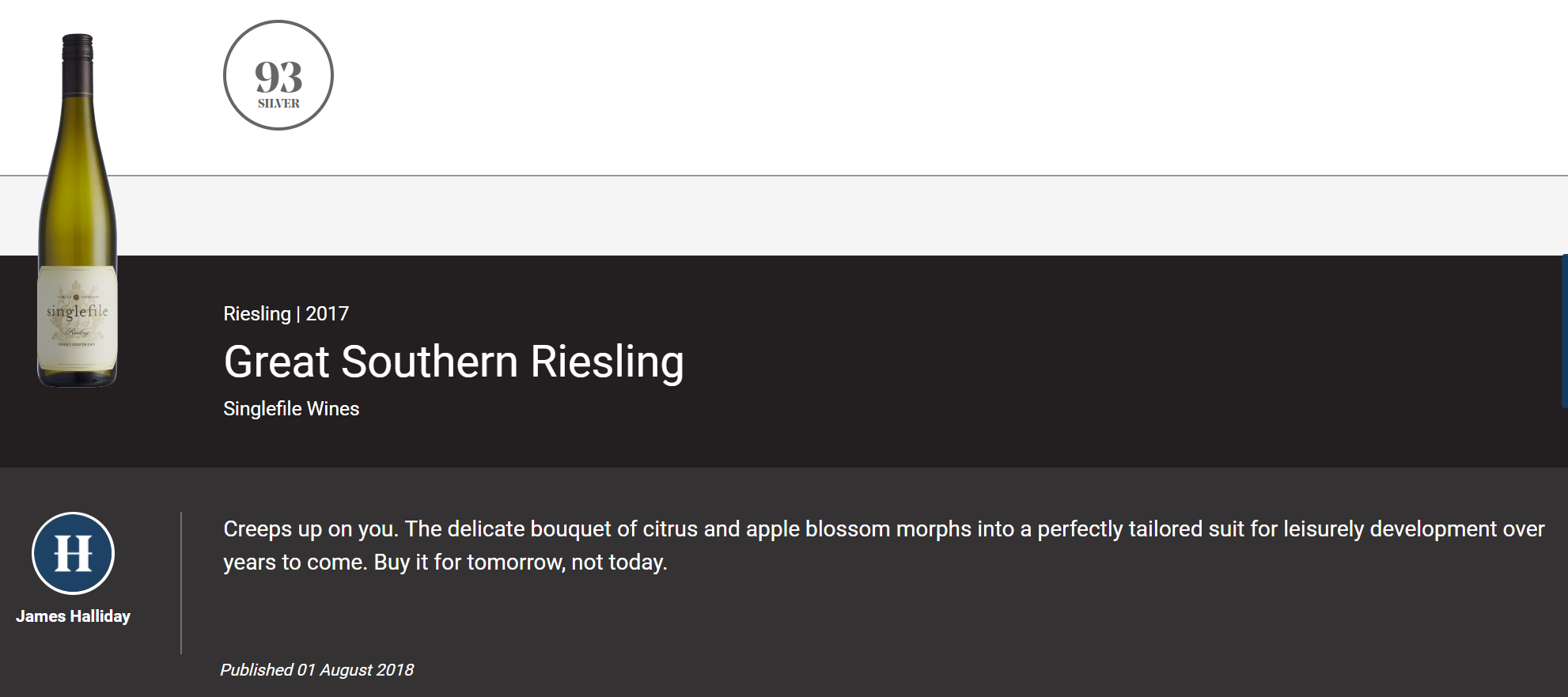Click the "Creeps up on you" opening sentence
Screen dimensions: 1568x697
click(312, 529)
